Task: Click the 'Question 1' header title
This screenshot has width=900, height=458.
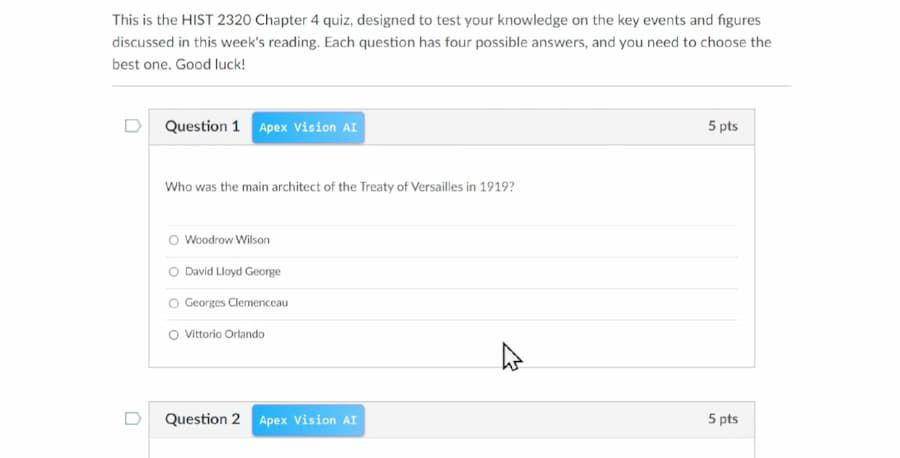Action: [x=202, y=126]
